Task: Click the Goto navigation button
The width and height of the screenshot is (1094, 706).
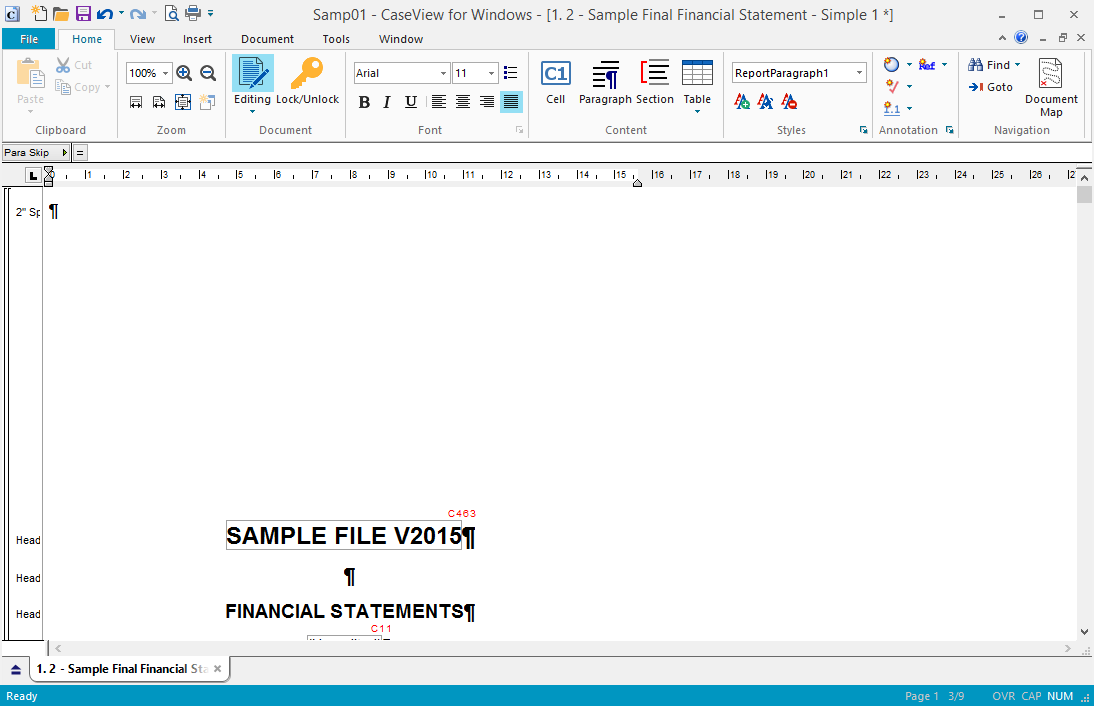Action: pyautogui.click(x=991, y=87)
